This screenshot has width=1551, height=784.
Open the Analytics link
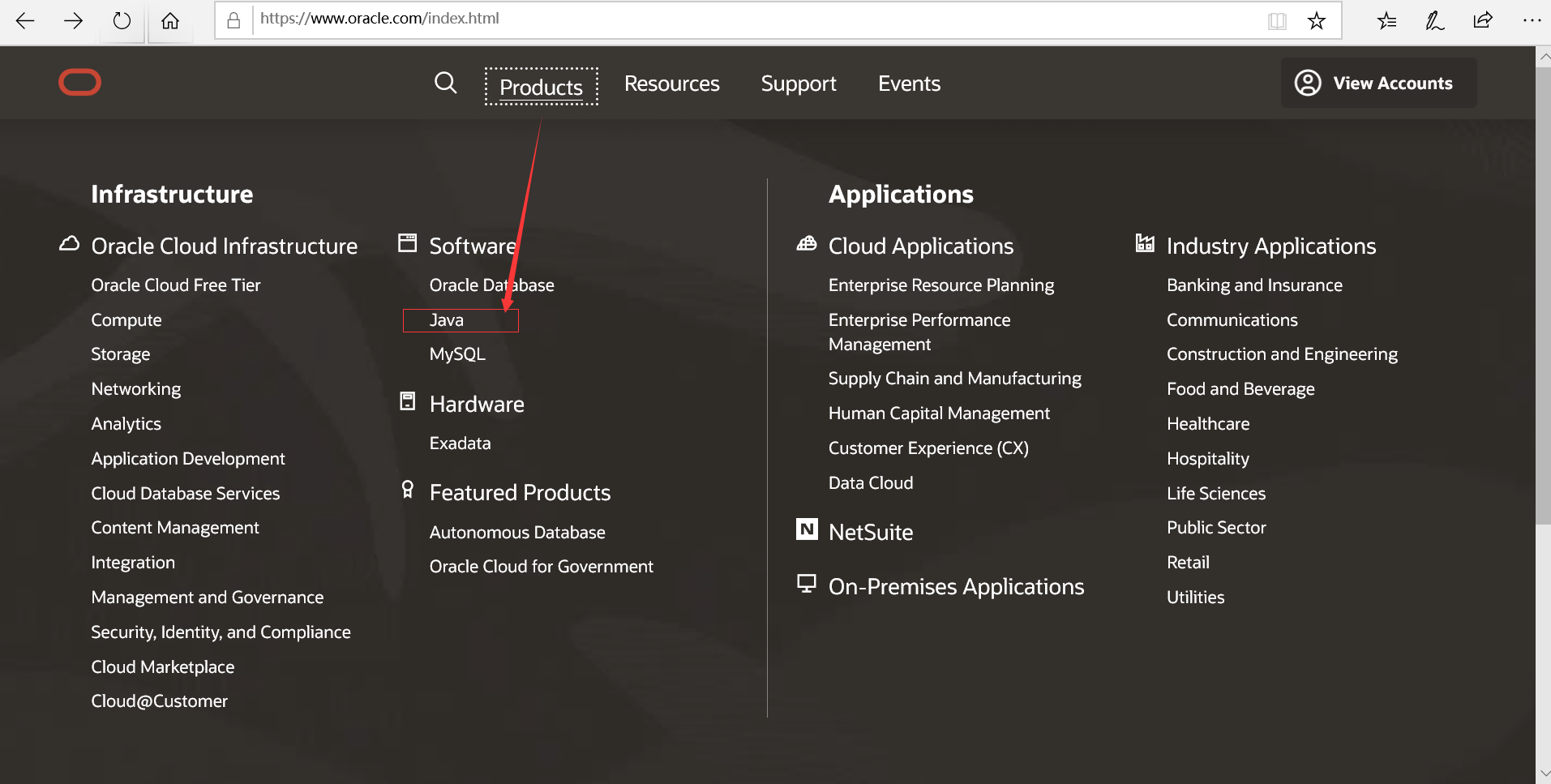pos(126,424)
